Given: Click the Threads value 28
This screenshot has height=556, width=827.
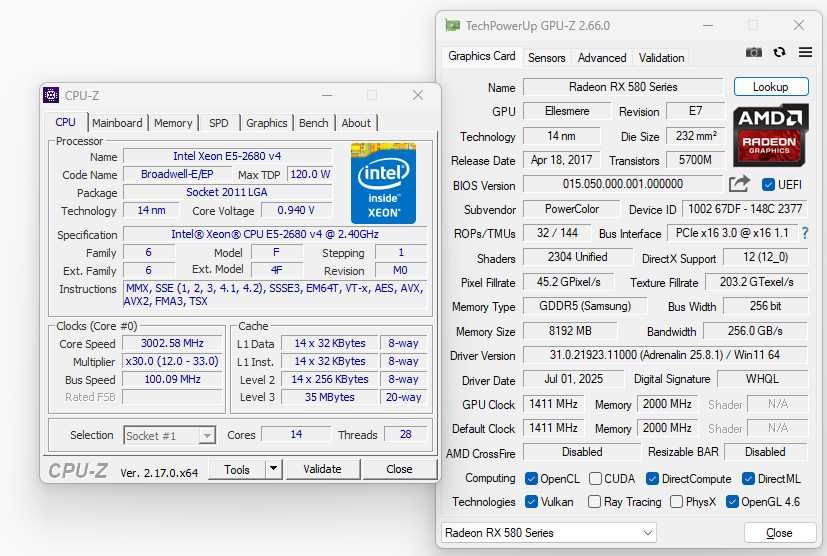Looking at the screenshot, I should pyautogui.click(x=405, y=434).
